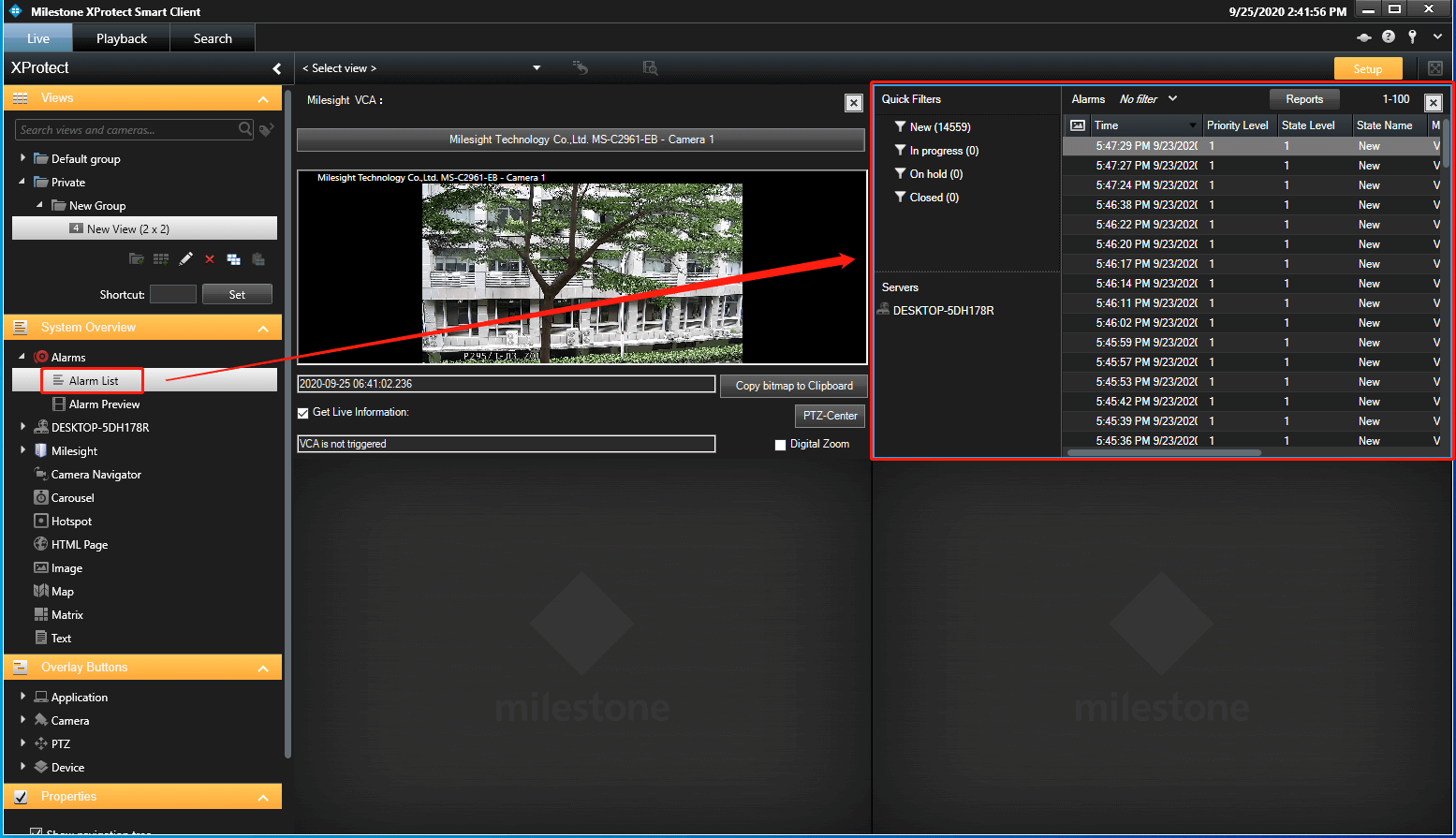Click the send to window icon

[x=650, y=67]
